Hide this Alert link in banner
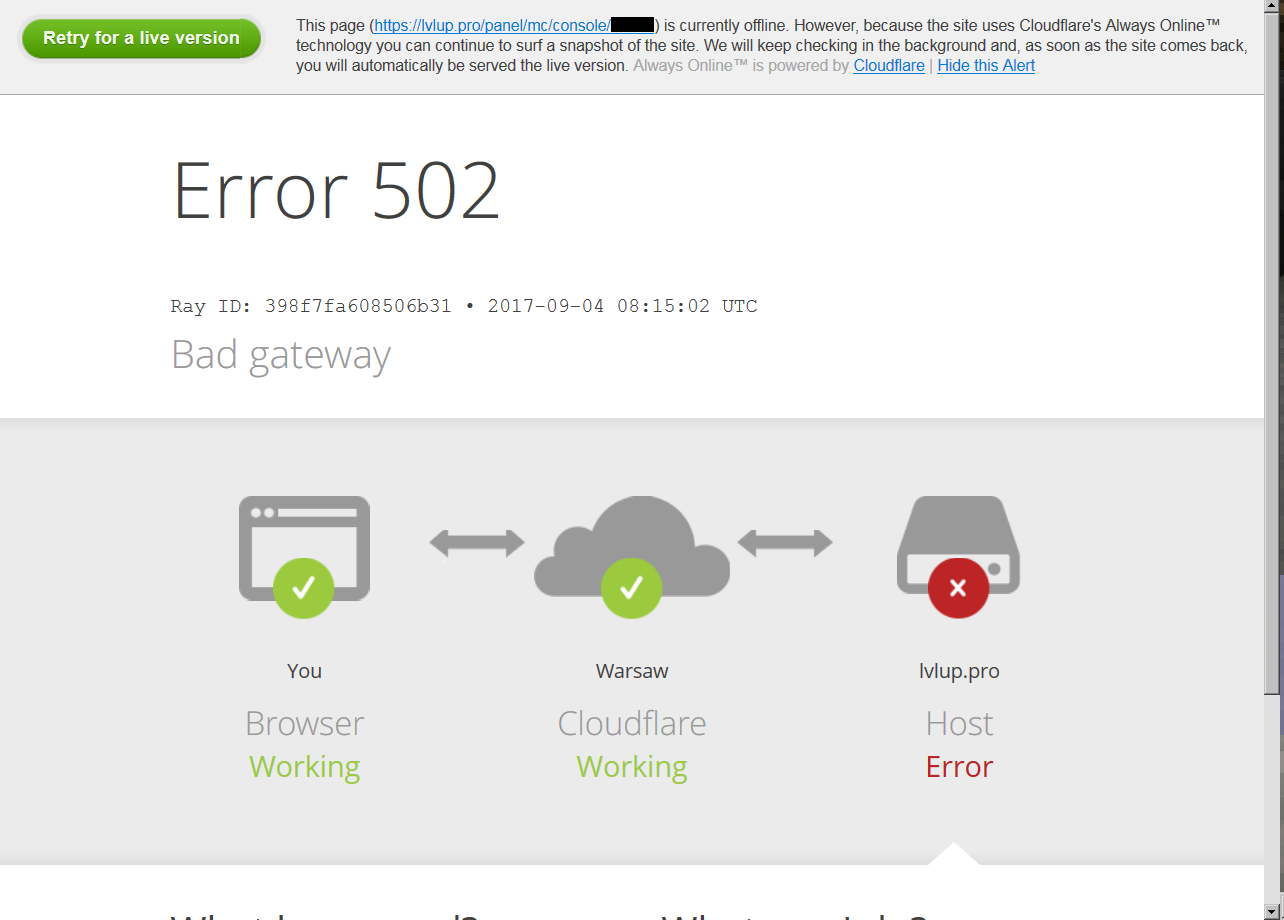Screen dimensions: 1284x920 (986, 66)
